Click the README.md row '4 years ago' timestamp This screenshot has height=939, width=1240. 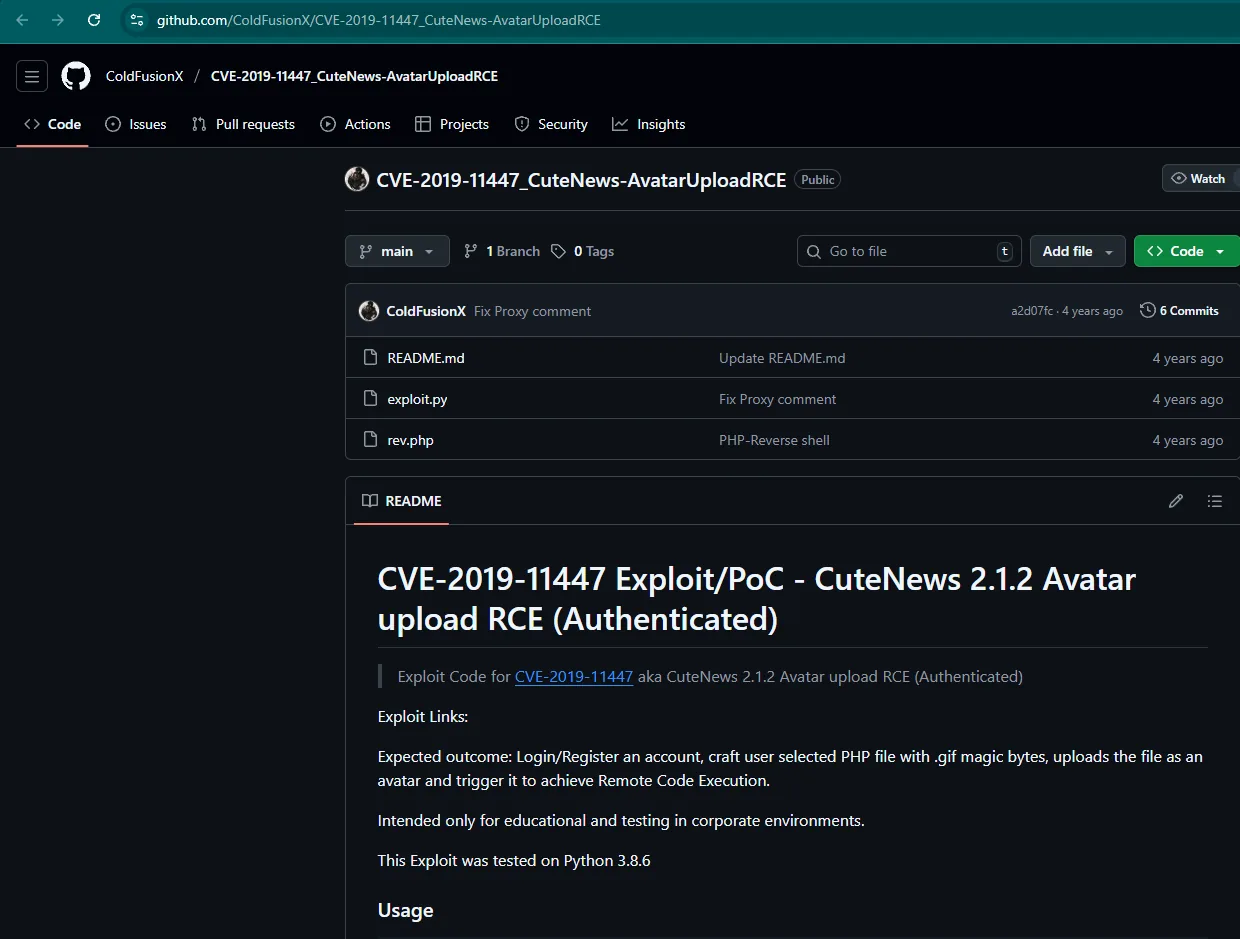(1188, 358)
